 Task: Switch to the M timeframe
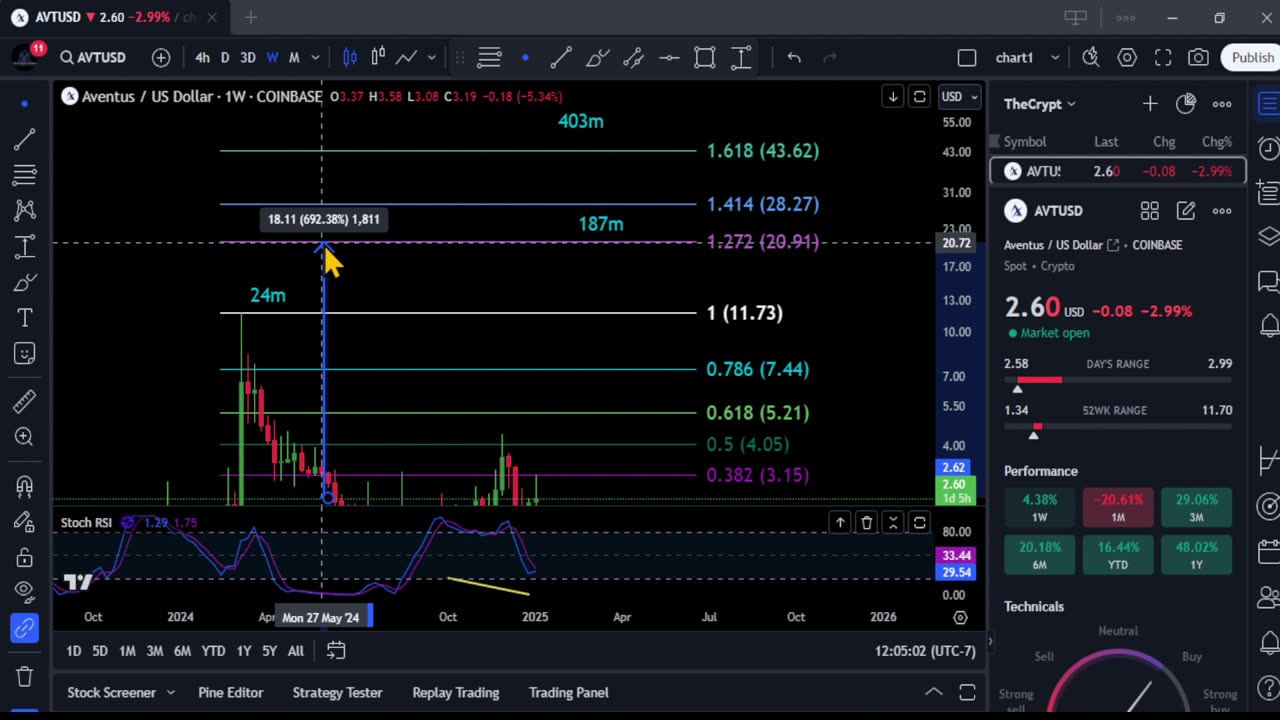[294, 57]
